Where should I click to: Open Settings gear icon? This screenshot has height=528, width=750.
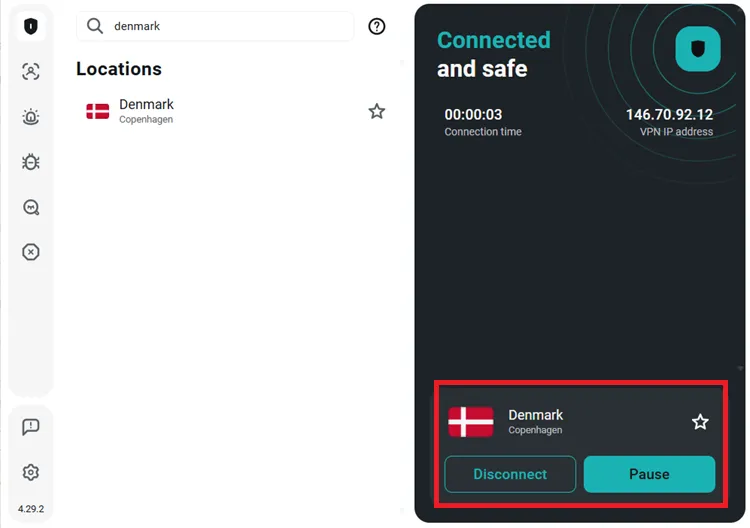[x=31, y=472]
